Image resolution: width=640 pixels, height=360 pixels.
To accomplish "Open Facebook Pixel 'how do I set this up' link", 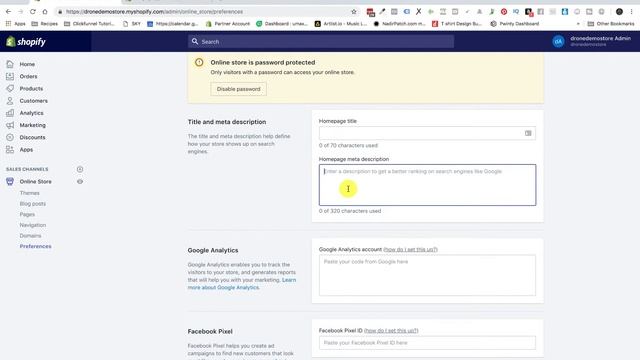I will point(391,331).
